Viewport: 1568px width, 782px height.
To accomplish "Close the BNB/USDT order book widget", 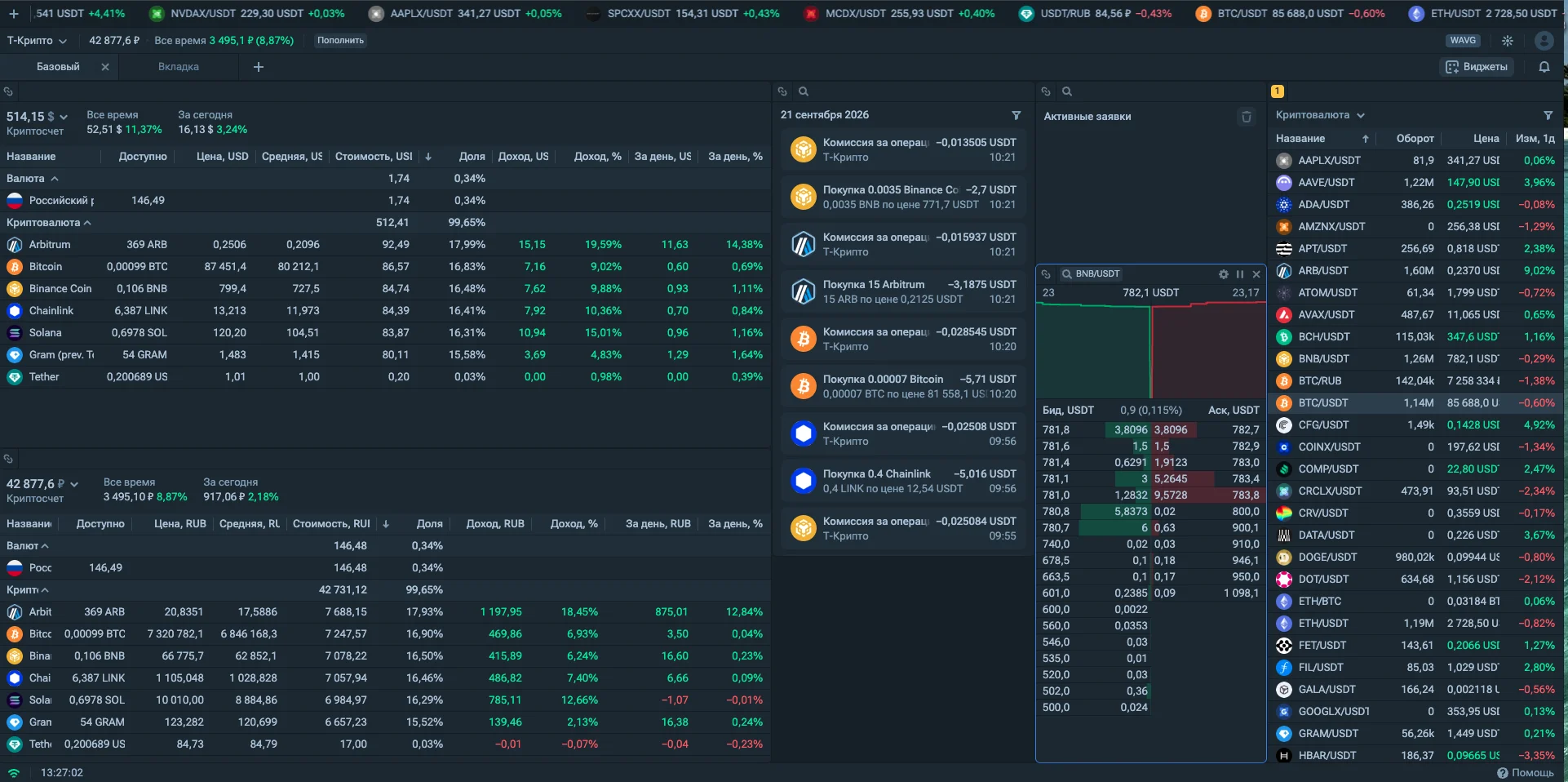I will [1256, 274].
